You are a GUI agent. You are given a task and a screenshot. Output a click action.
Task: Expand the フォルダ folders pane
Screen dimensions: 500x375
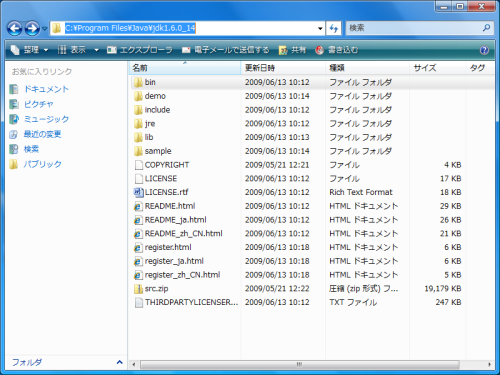(x=119, y=362)
